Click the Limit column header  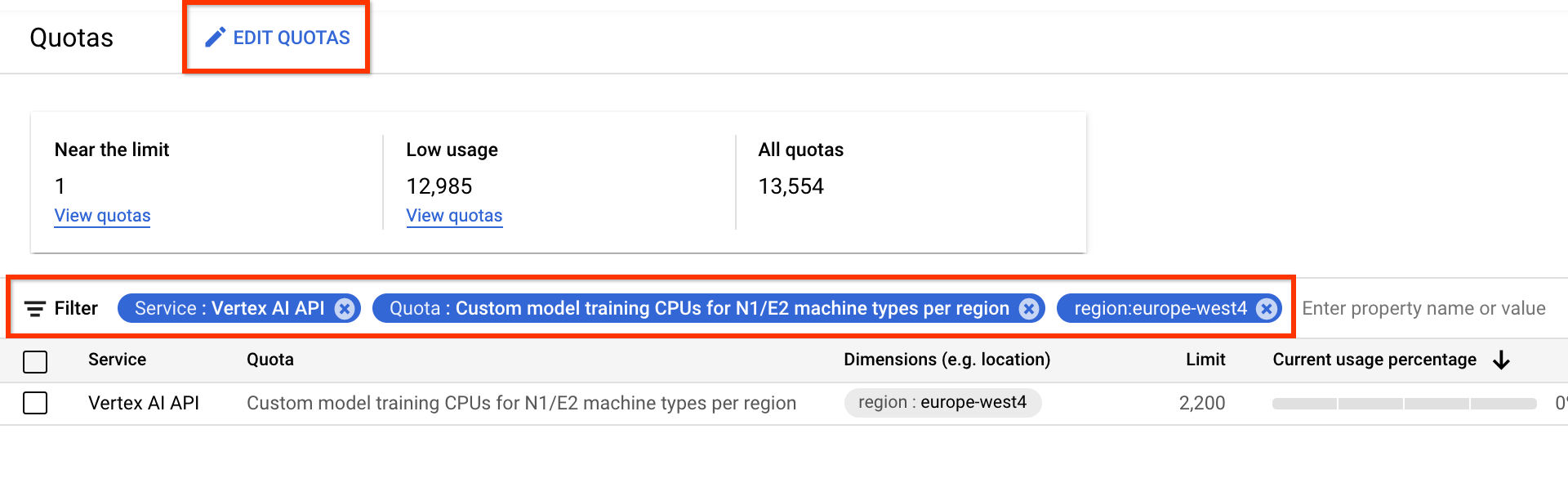click(1205, 360)
